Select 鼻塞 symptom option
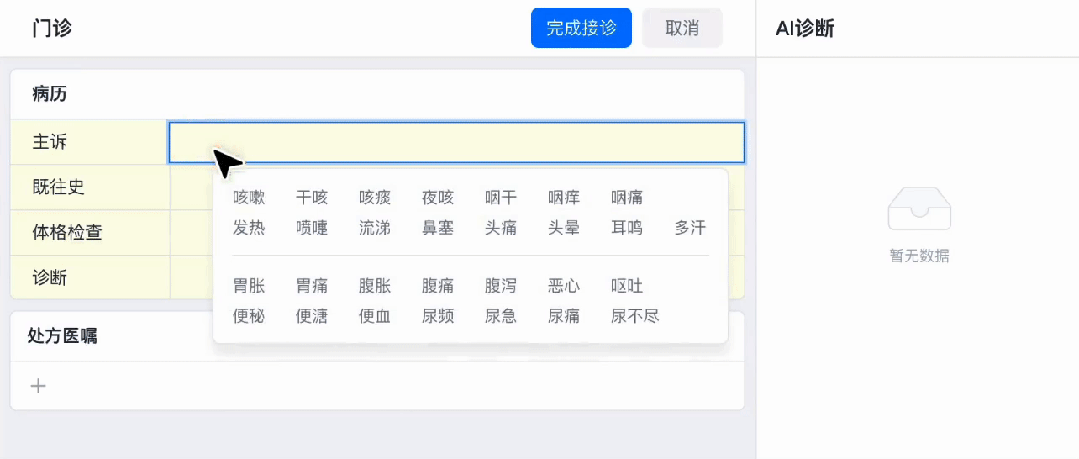Viewport: 1079px width, 459px height. 438,228
